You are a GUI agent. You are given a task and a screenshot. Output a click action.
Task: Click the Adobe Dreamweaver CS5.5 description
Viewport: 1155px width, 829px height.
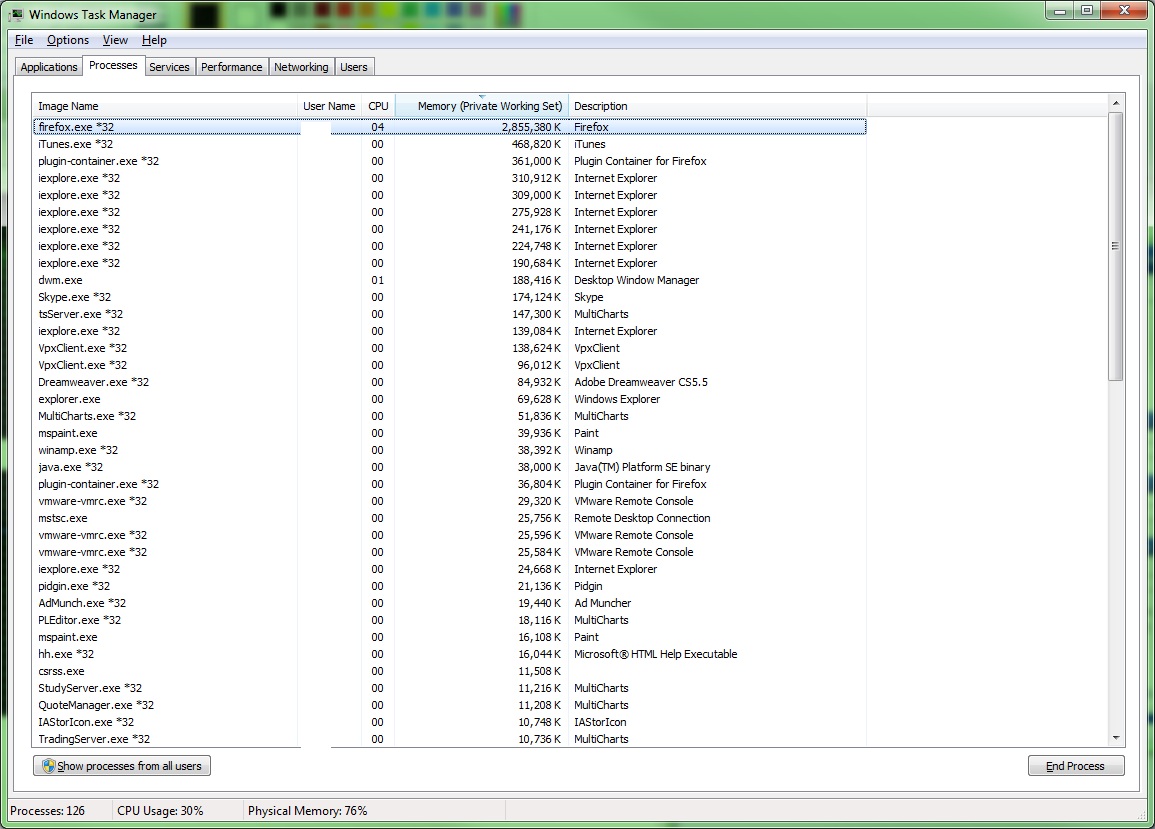point(641,382)
